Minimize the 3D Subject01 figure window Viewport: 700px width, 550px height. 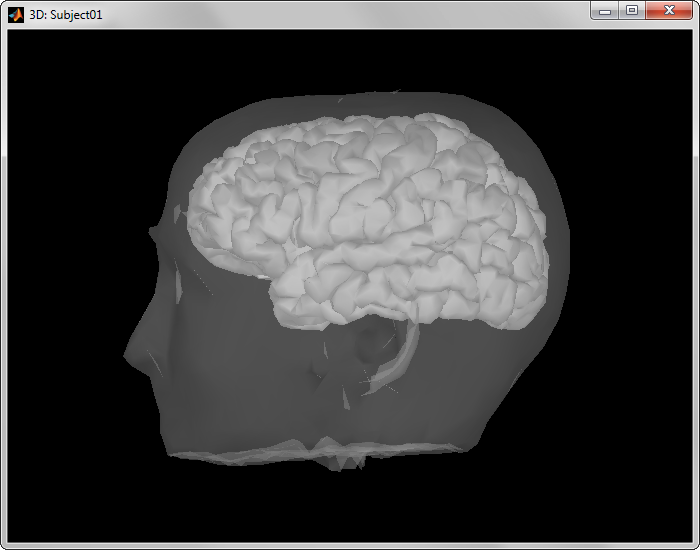[x=605, y=11]
